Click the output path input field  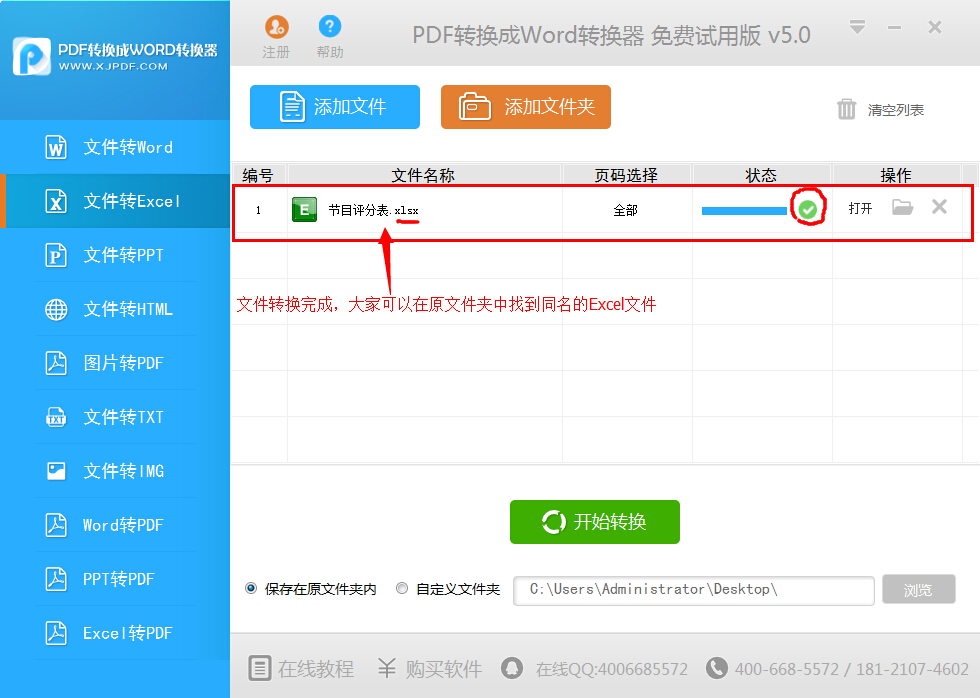(693, 591)
